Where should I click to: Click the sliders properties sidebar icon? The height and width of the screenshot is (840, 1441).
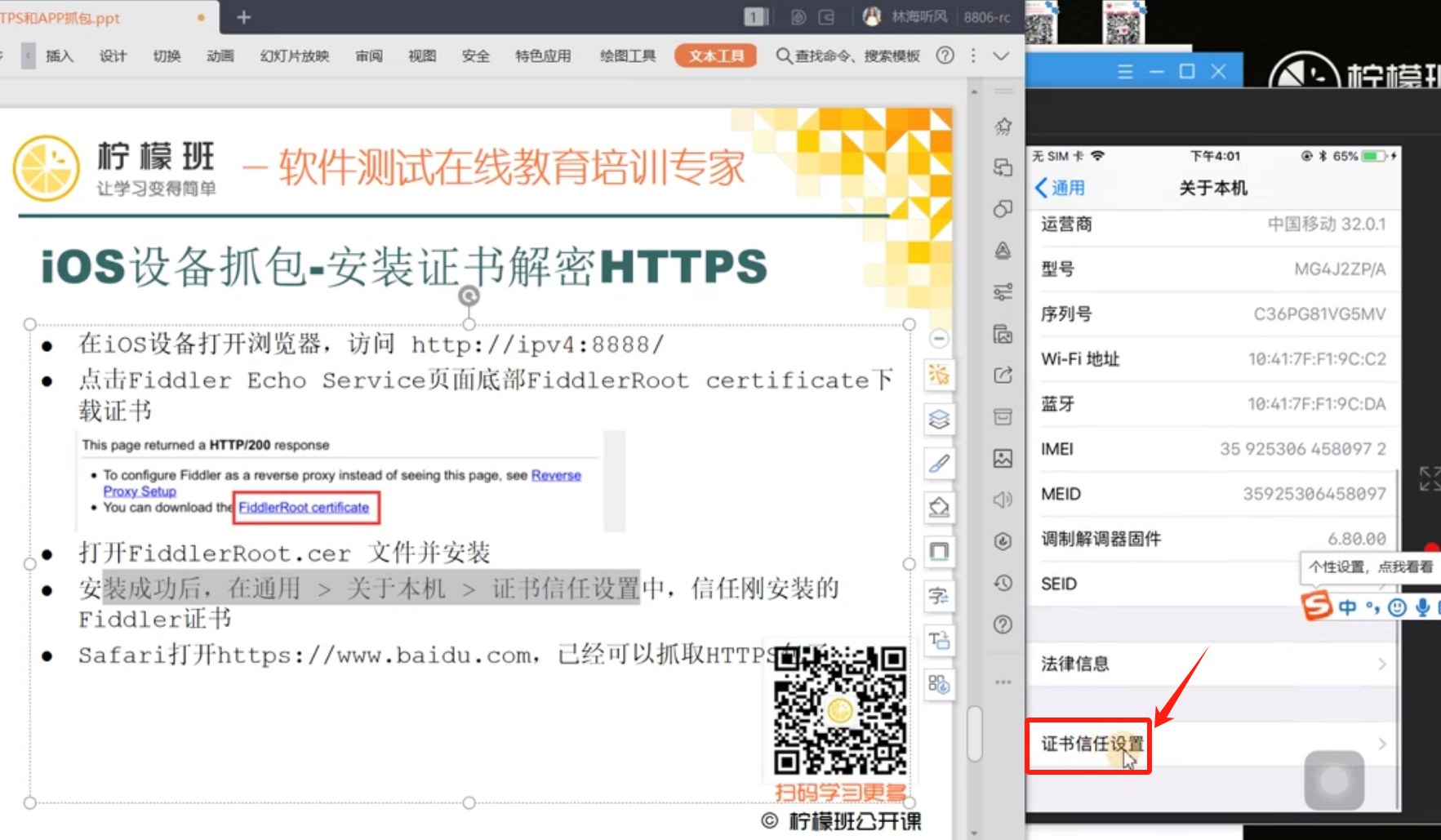(1003, 292)
